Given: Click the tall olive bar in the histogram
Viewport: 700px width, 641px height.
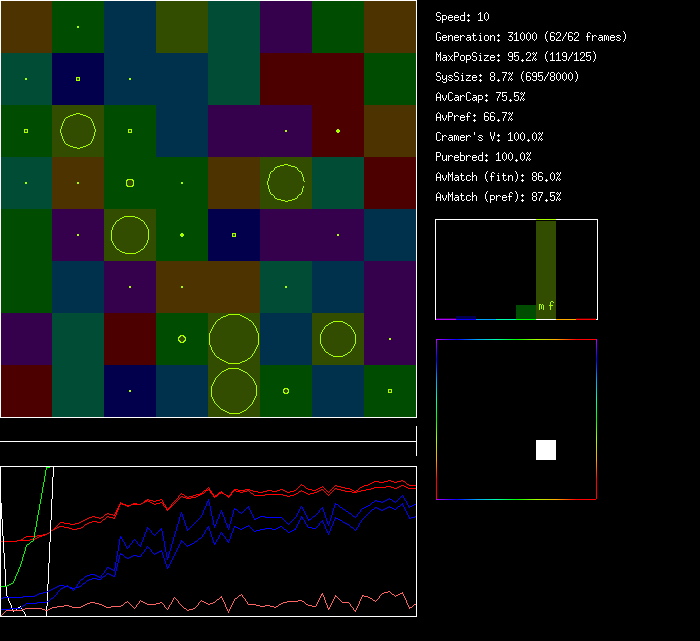Looking at the screenshot, I should click(x=546, y=260).
